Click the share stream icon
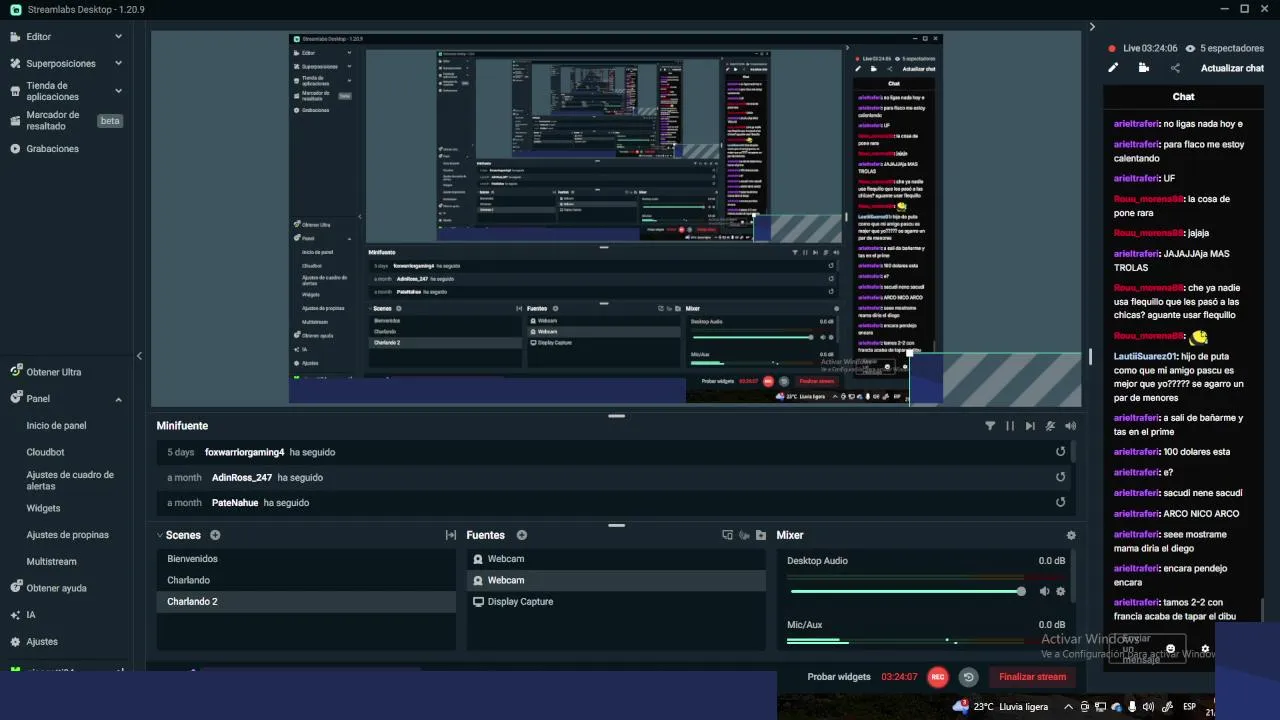 click(1175, 68)
